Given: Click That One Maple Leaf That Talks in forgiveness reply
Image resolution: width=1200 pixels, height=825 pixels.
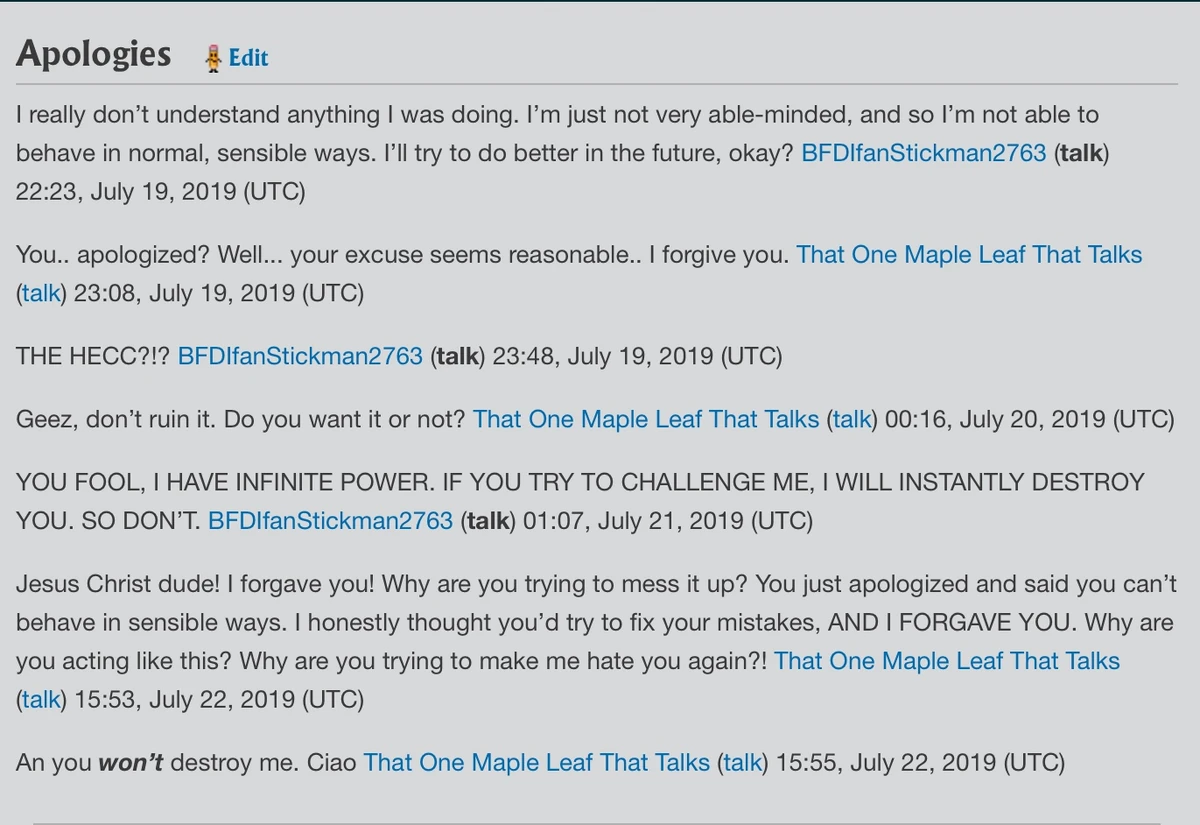Looking at the screenshot, I should coord(968,254).
